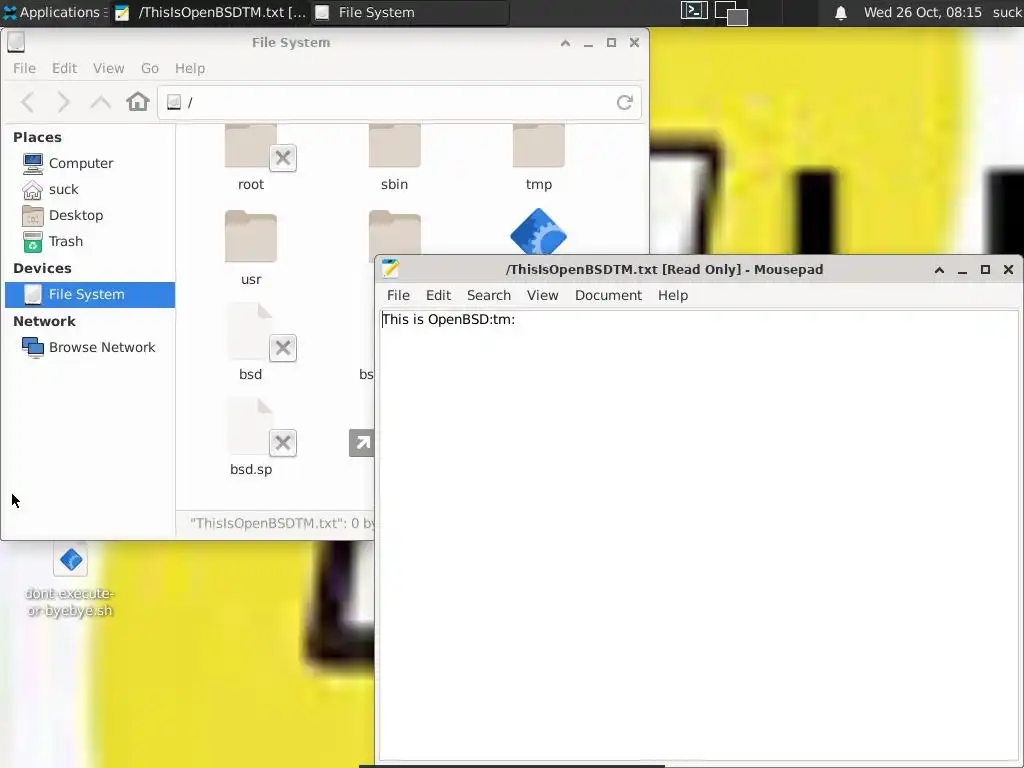
Task: Select the sbin folder icon
Action: (394, 147)
